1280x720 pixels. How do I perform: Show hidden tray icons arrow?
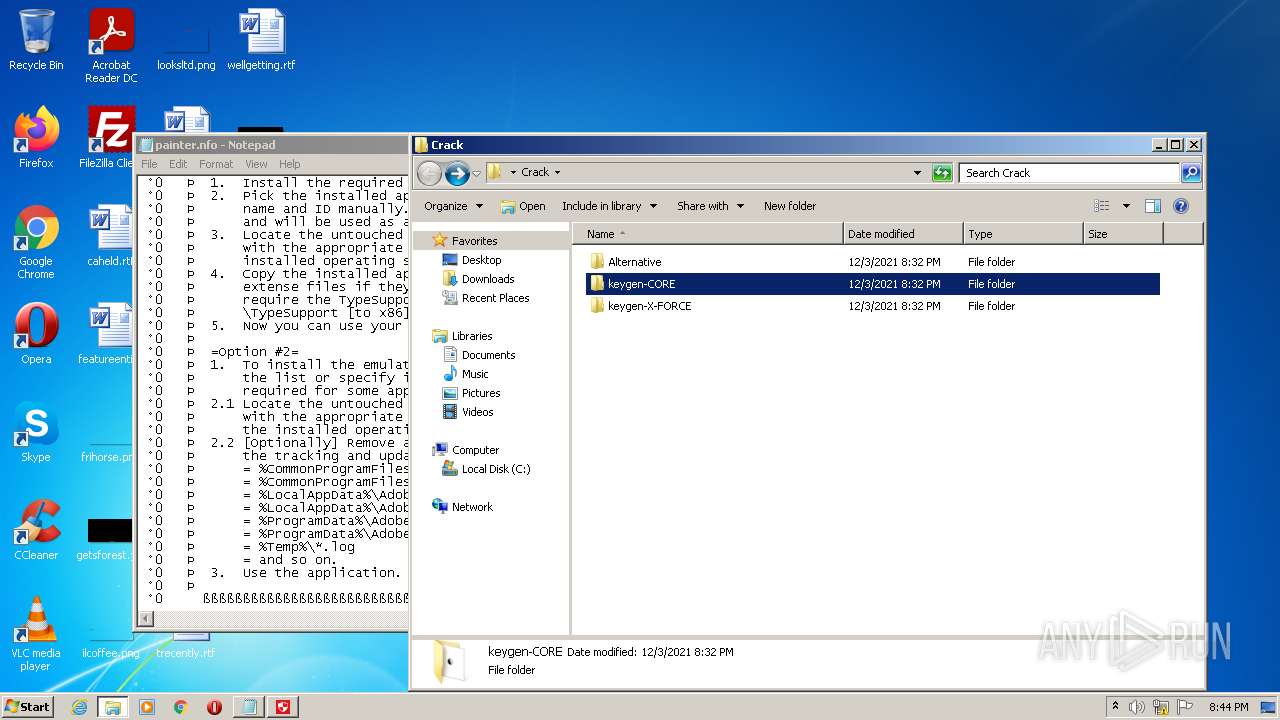tap(1115, 706)
